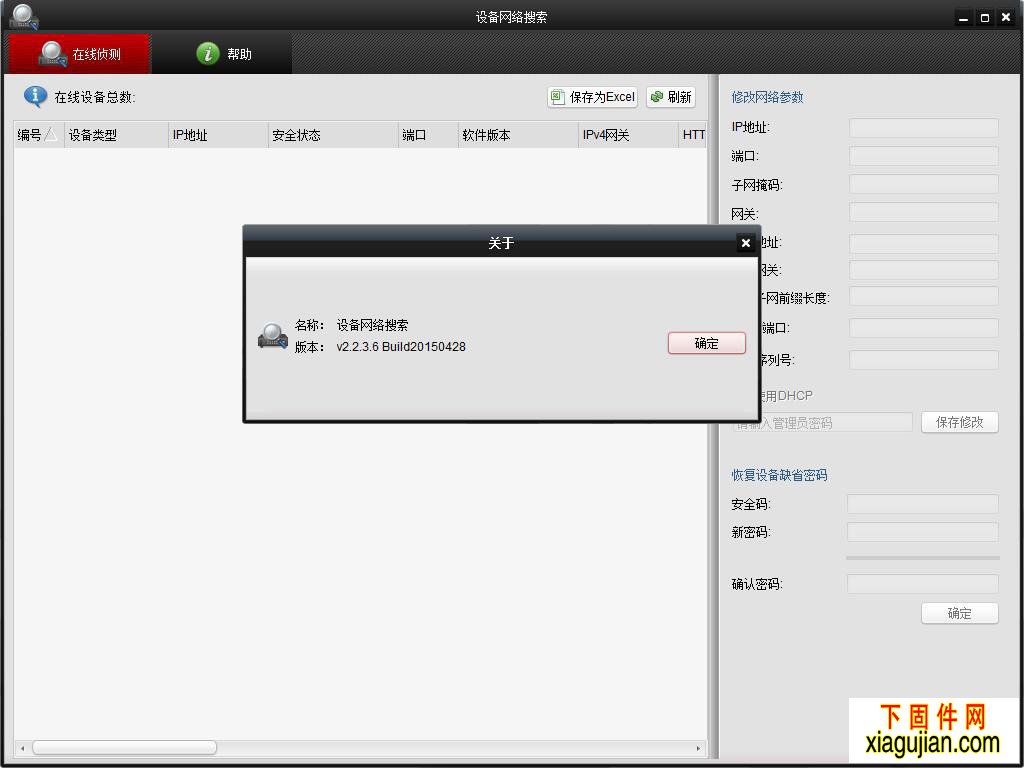This screenshot has height=768, width=1024.
Task: Sort by 软件版本 column header
Action: pyautogui.click(x=518, y=135)
